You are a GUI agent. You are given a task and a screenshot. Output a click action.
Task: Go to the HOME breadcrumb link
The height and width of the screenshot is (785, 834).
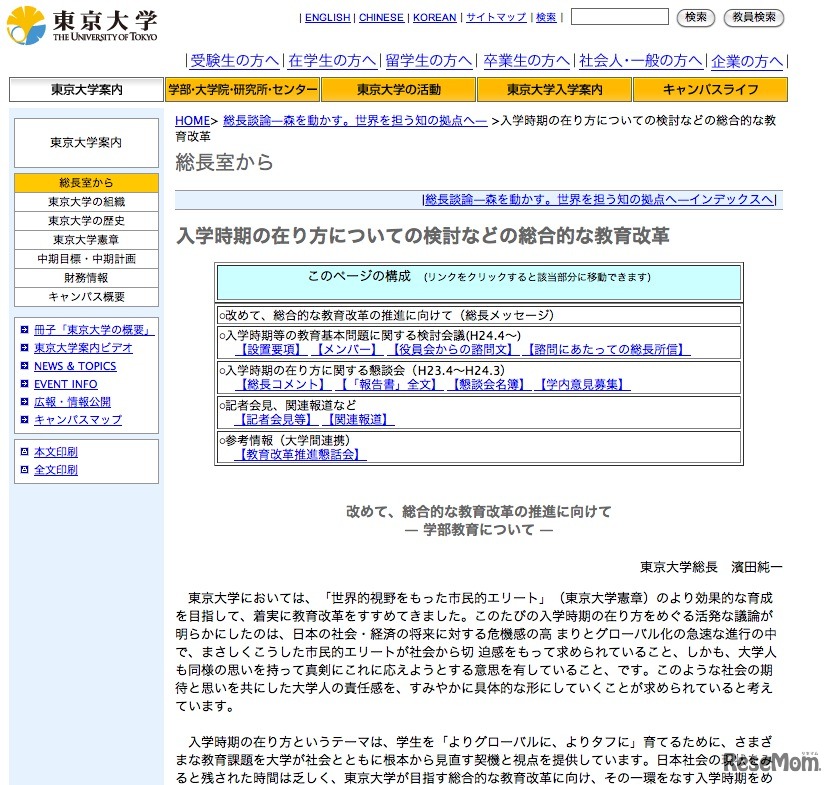coord(192,120)
